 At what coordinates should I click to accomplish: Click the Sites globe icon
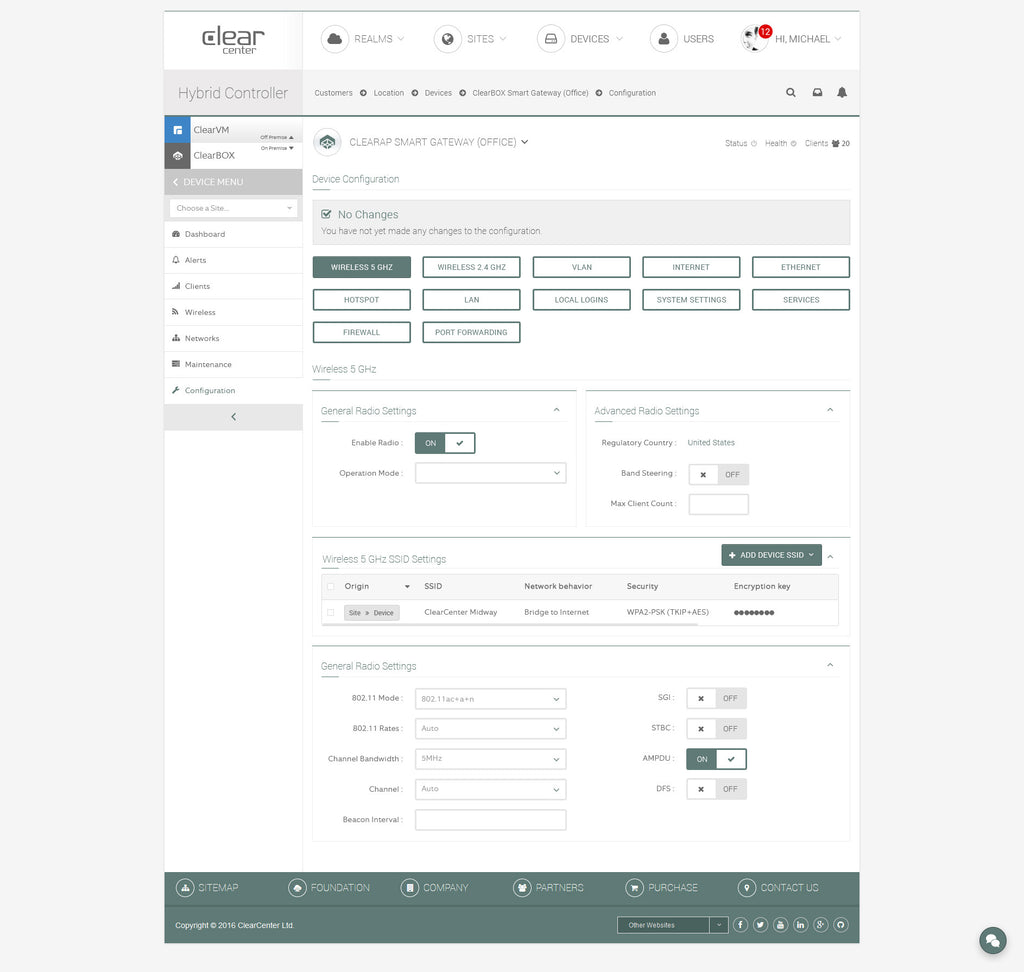click(447, 39)
